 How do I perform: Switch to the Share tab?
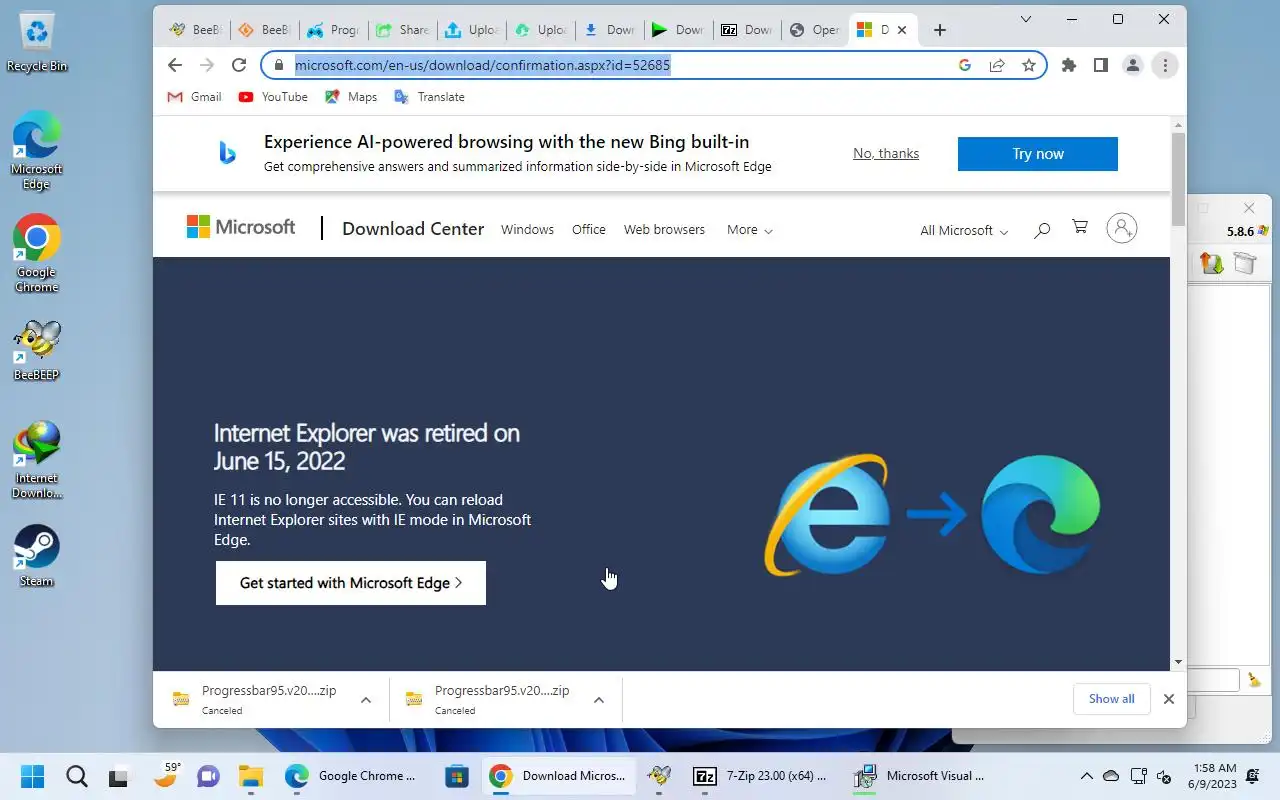point(403,30)
